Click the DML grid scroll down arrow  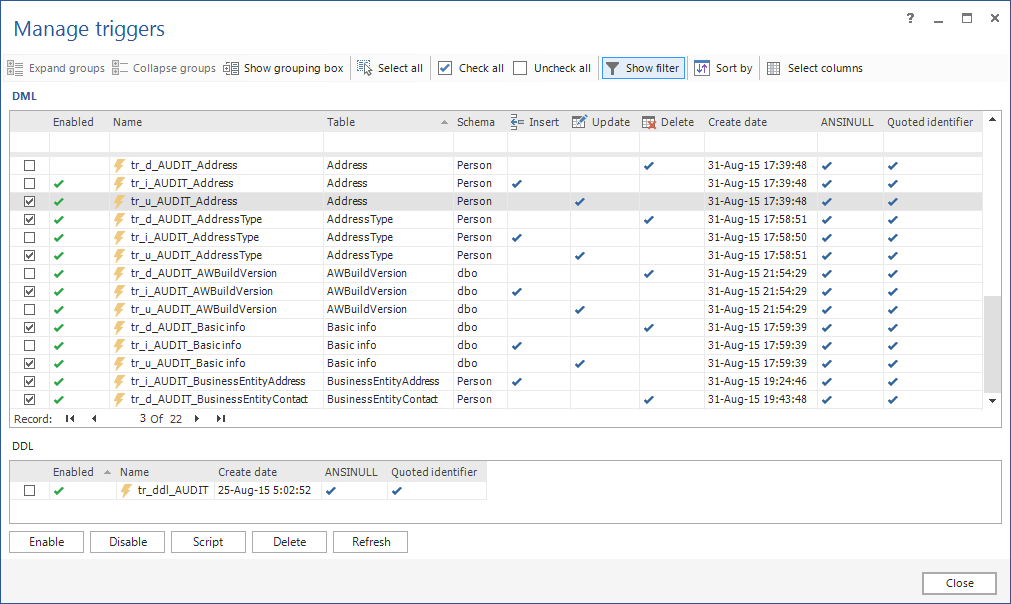pos(992,401)
